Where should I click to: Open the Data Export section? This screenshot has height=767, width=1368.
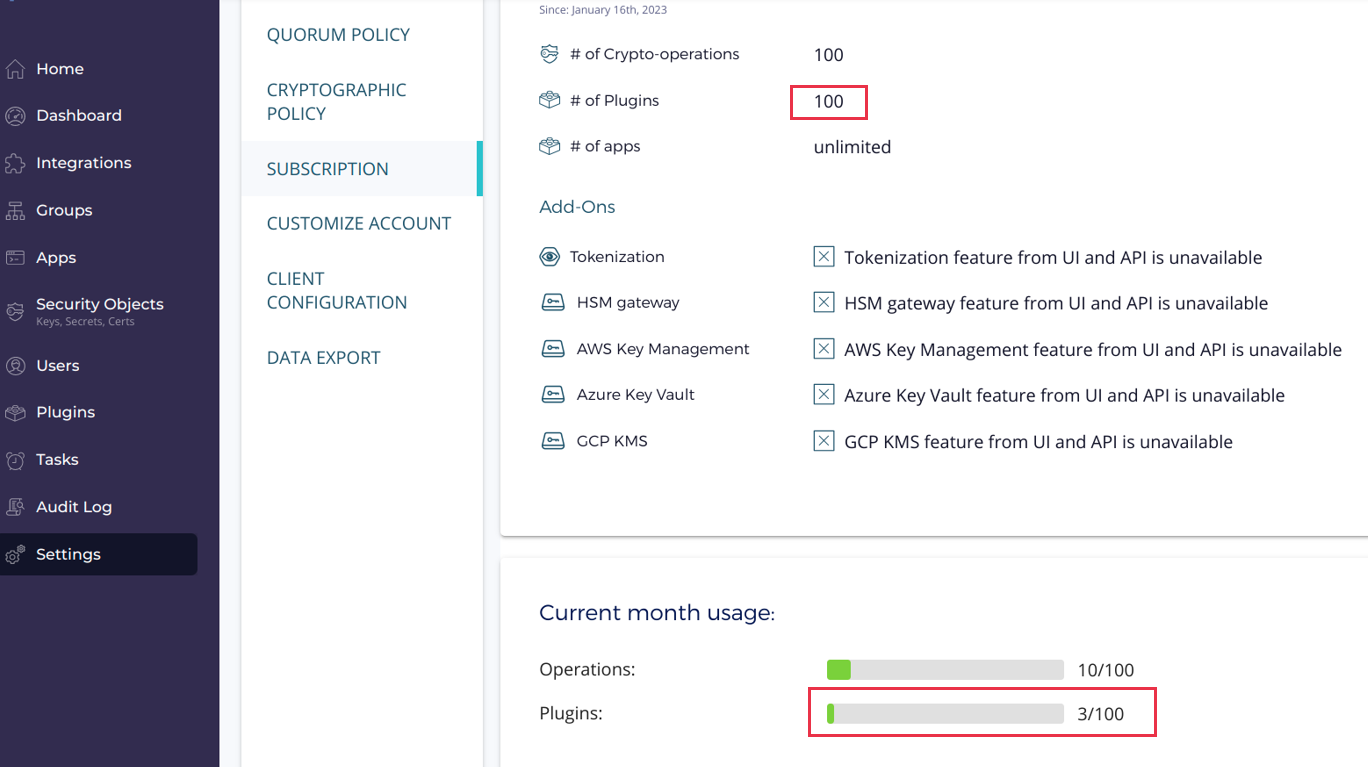pos(323,358)
